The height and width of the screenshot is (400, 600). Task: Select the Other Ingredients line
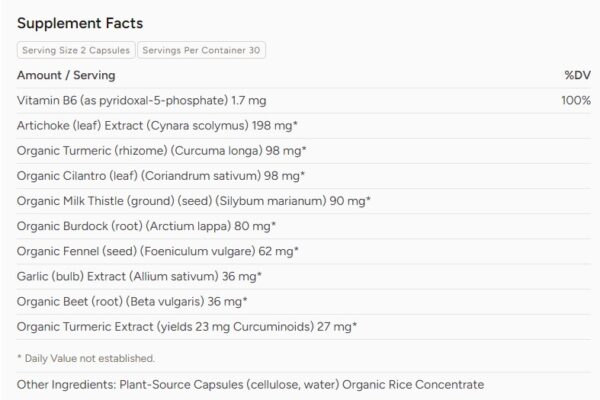pos(250,384)
